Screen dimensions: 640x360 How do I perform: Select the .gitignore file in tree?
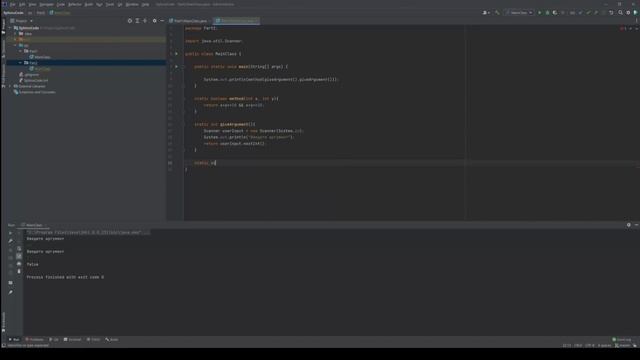click(29, 75)
